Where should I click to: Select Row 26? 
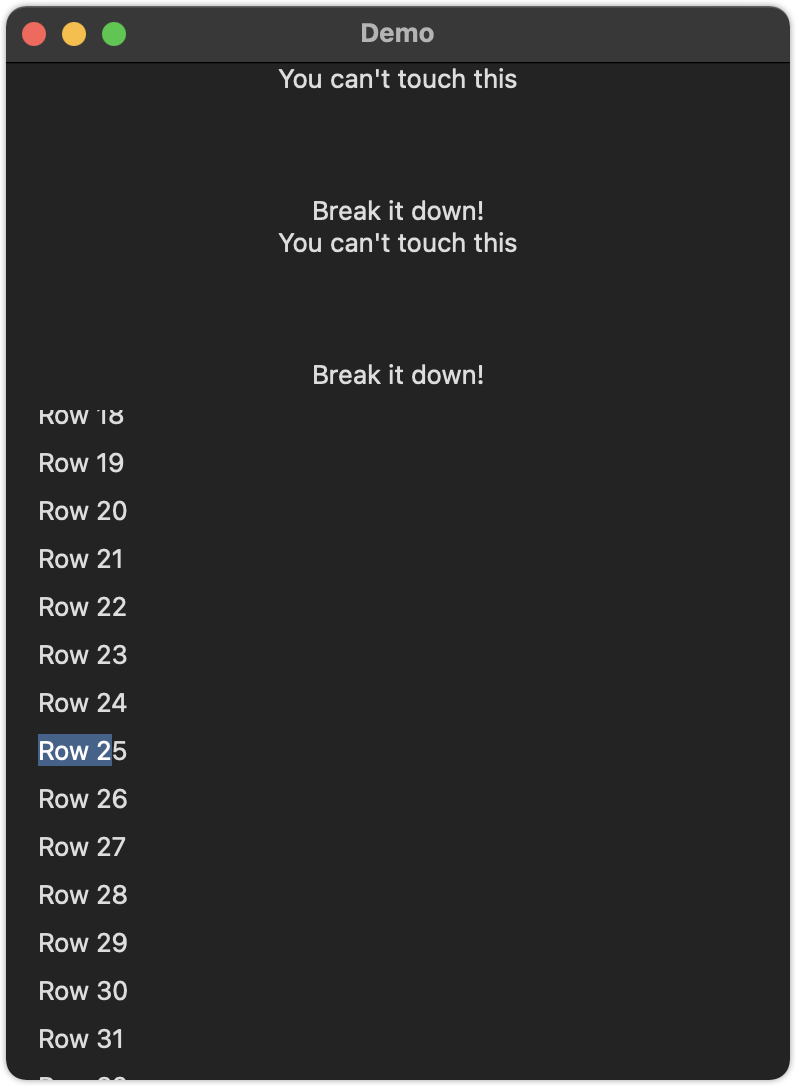(x=83, y=799)
